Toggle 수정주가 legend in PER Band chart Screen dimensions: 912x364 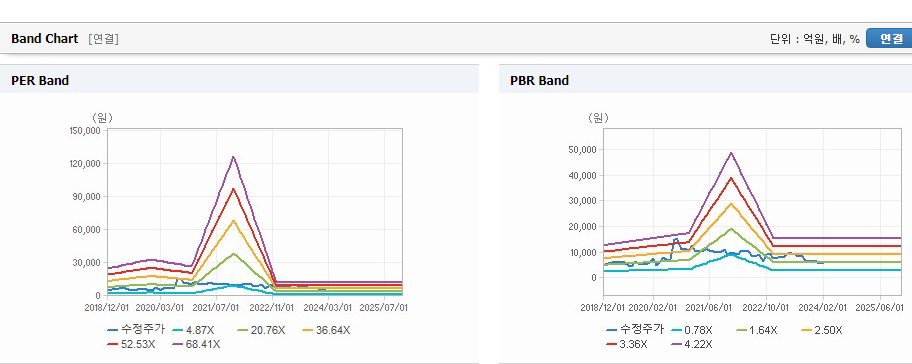pyautogui.click(x=136, y=330)
